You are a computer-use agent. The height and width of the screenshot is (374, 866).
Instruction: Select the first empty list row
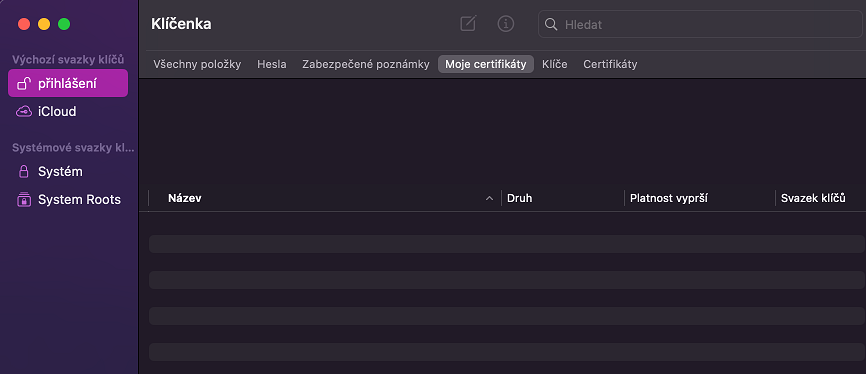click(x=506, y=244)
